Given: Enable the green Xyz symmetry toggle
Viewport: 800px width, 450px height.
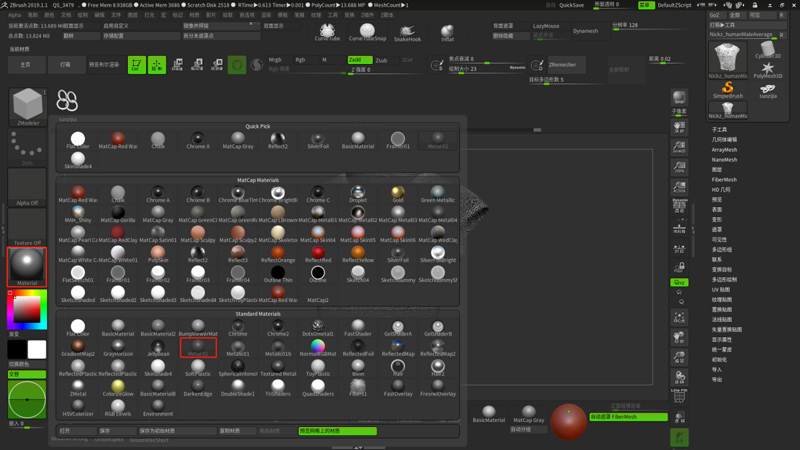Looking at the screenshot, I should (x=679, y=283).
